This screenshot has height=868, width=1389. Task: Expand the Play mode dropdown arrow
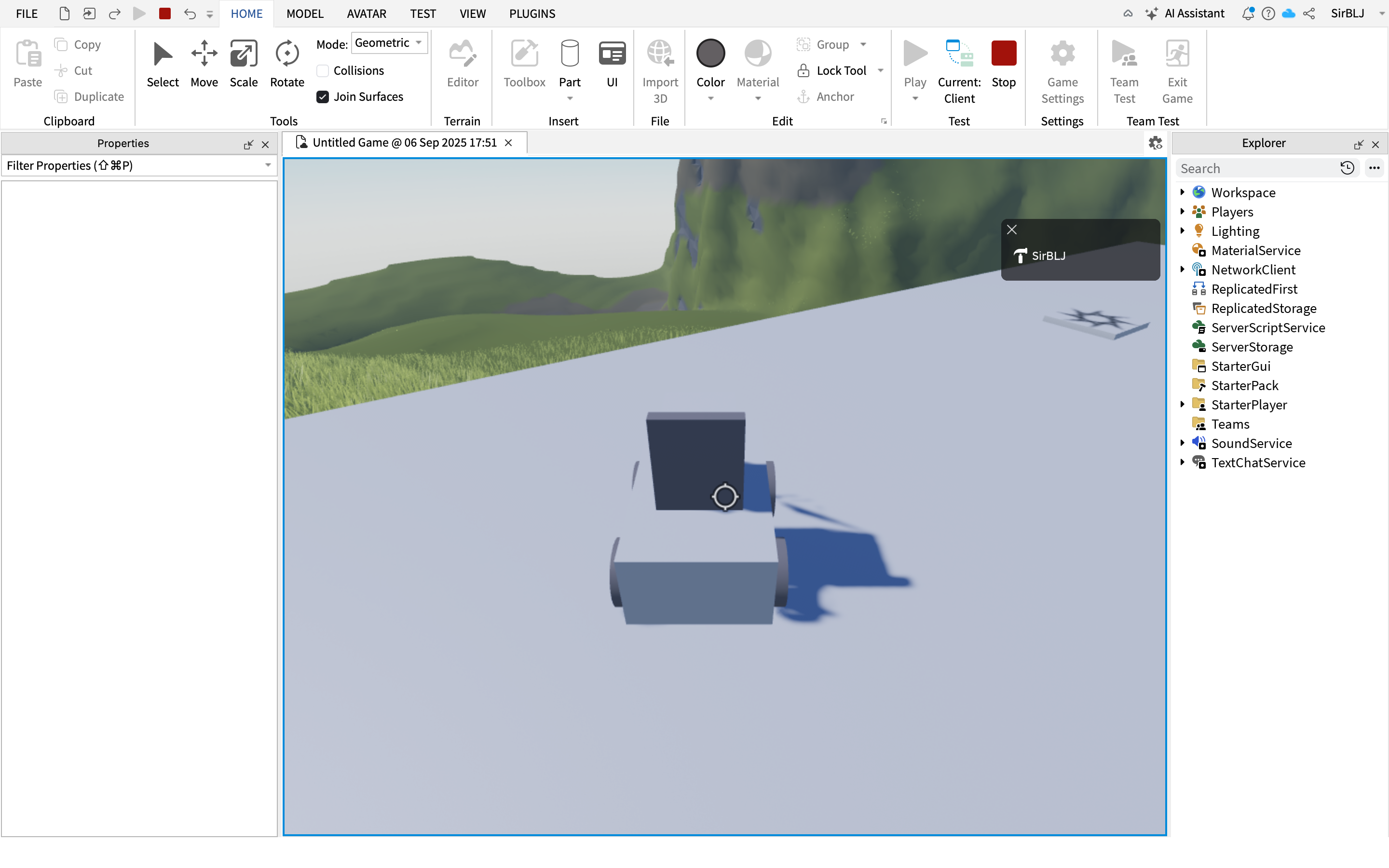(915, 99)
